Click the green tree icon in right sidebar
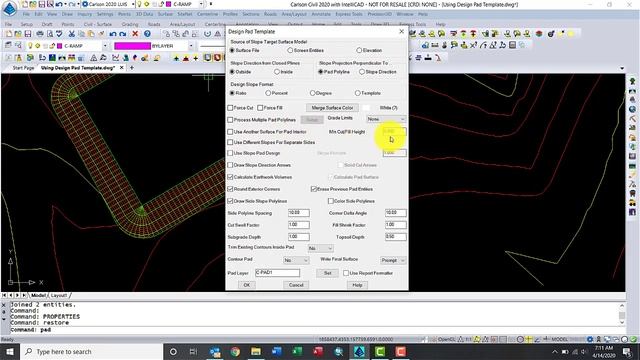Screen dimensions: 640x360 click(x=632, y=81)
